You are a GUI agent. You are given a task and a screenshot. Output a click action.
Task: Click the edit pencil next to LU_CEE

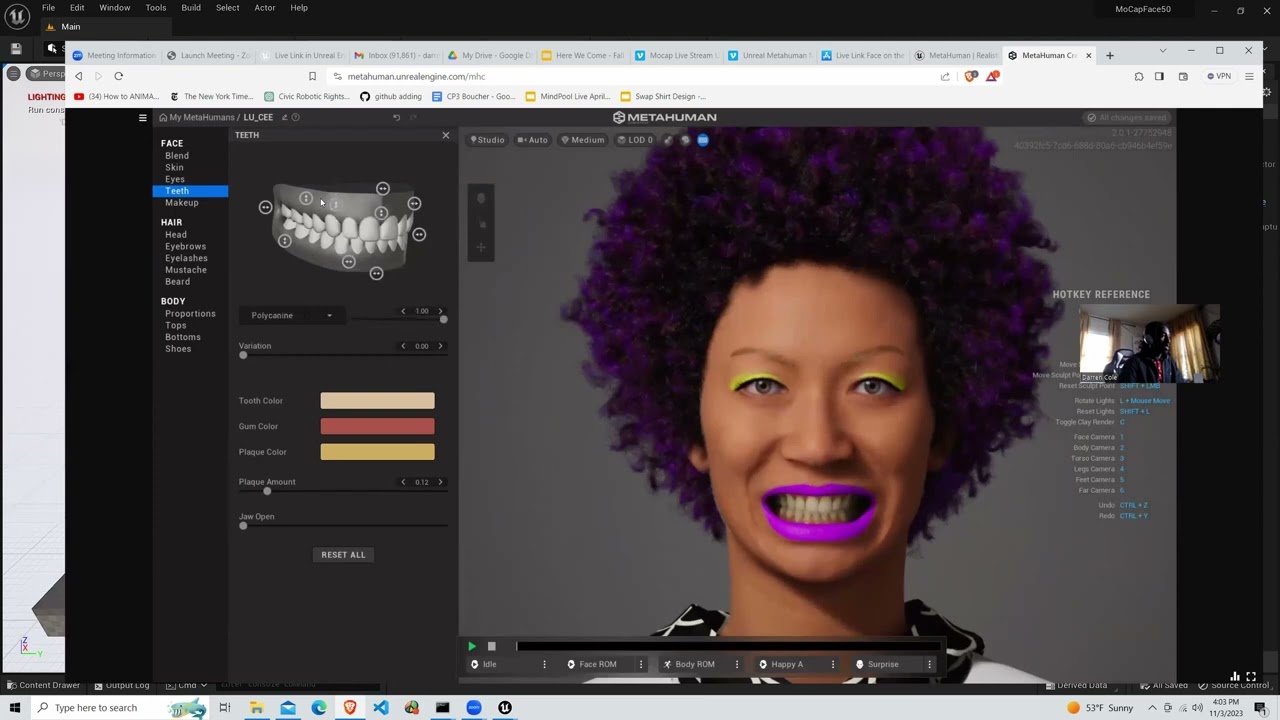click(x=284, y=117)
